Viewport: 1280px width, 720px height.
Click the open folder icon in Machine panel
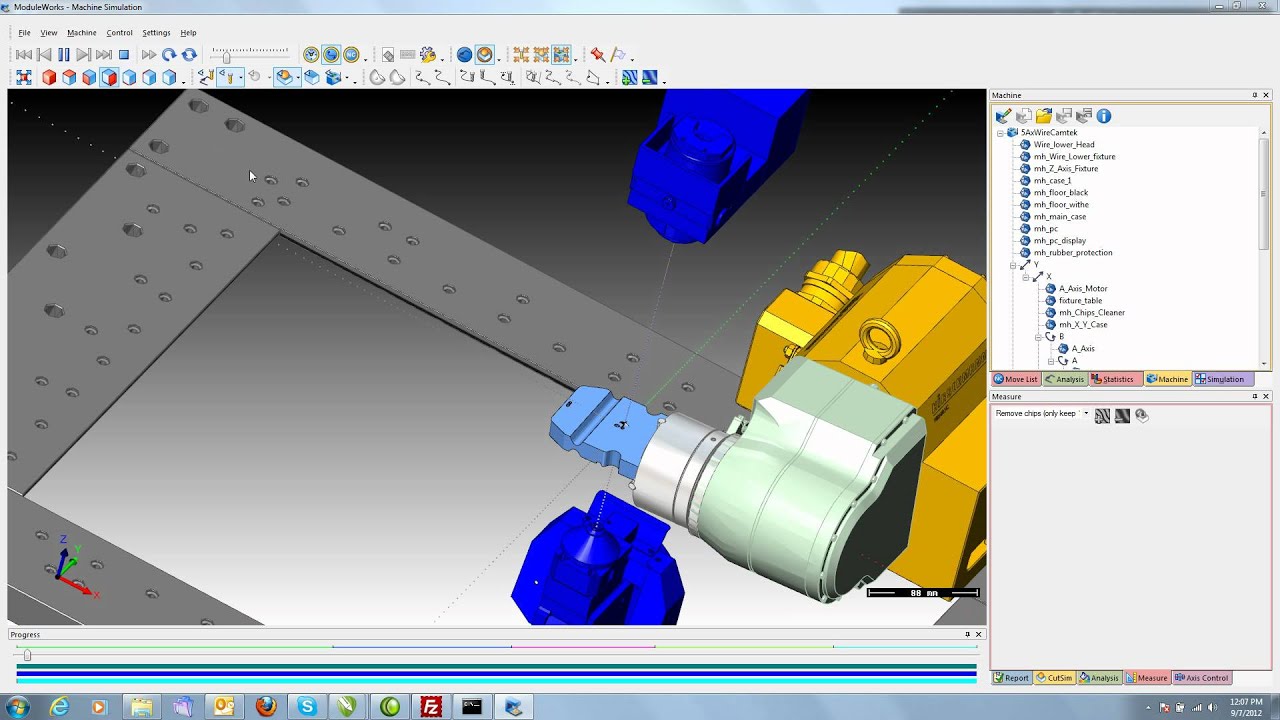(x=1044, y=116)
